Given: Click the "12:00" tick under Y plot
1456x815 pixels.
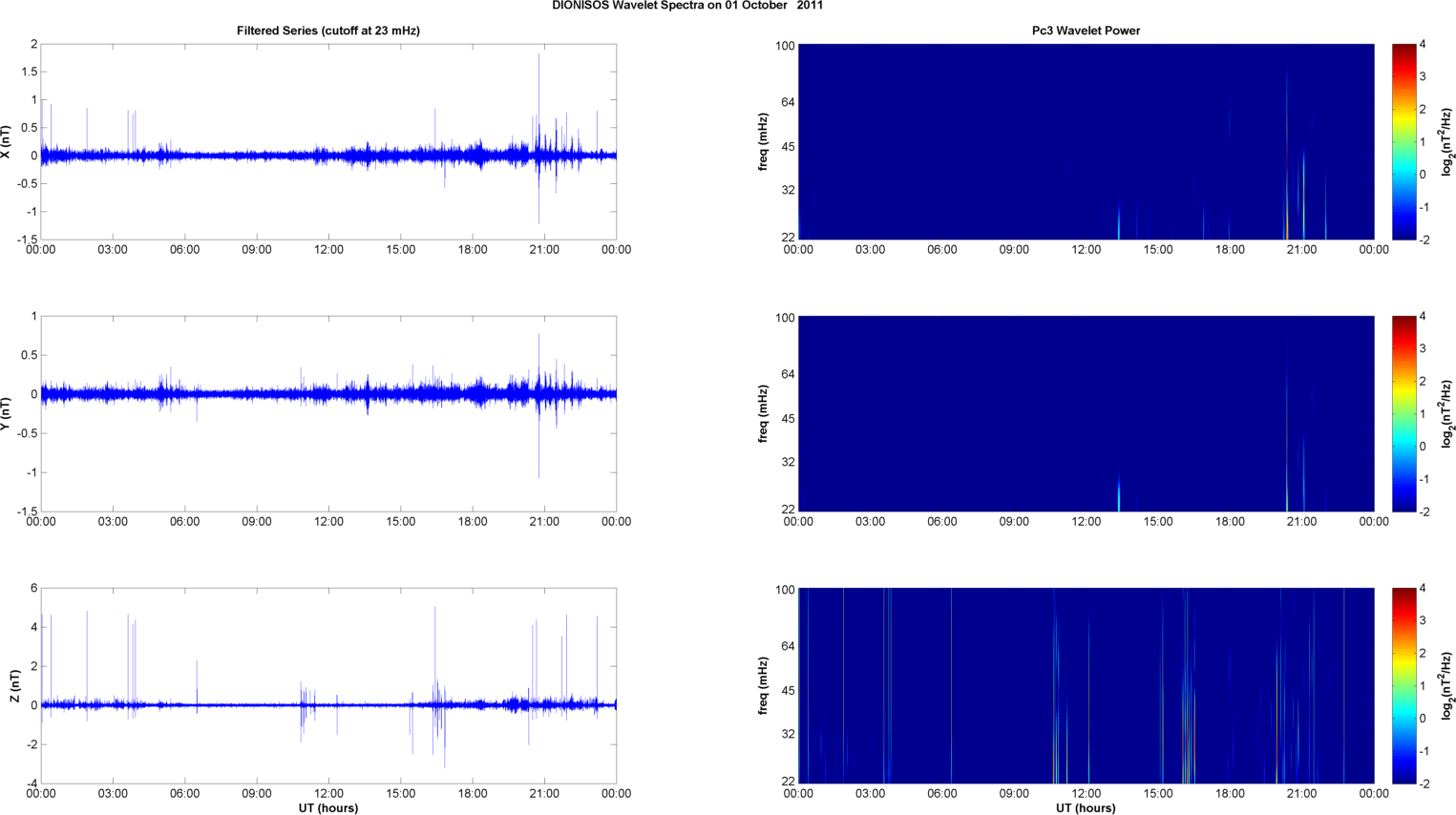Looking at the screenshot, I should click(328, 522).
